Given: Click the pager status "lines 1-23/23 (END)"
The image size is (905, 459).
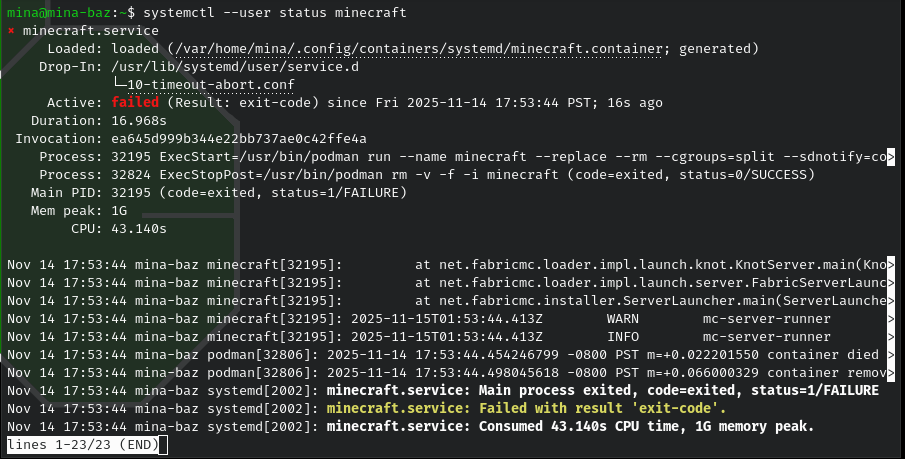Looking at the screenshot, I should (81, 444).
